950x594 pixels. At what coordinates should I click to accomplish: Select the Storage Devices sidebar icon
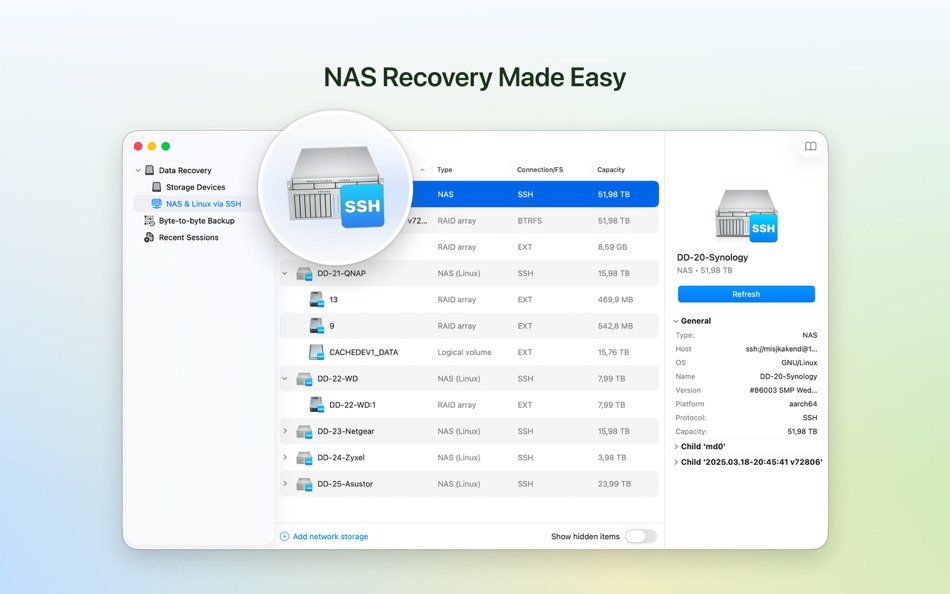[157, 187]
